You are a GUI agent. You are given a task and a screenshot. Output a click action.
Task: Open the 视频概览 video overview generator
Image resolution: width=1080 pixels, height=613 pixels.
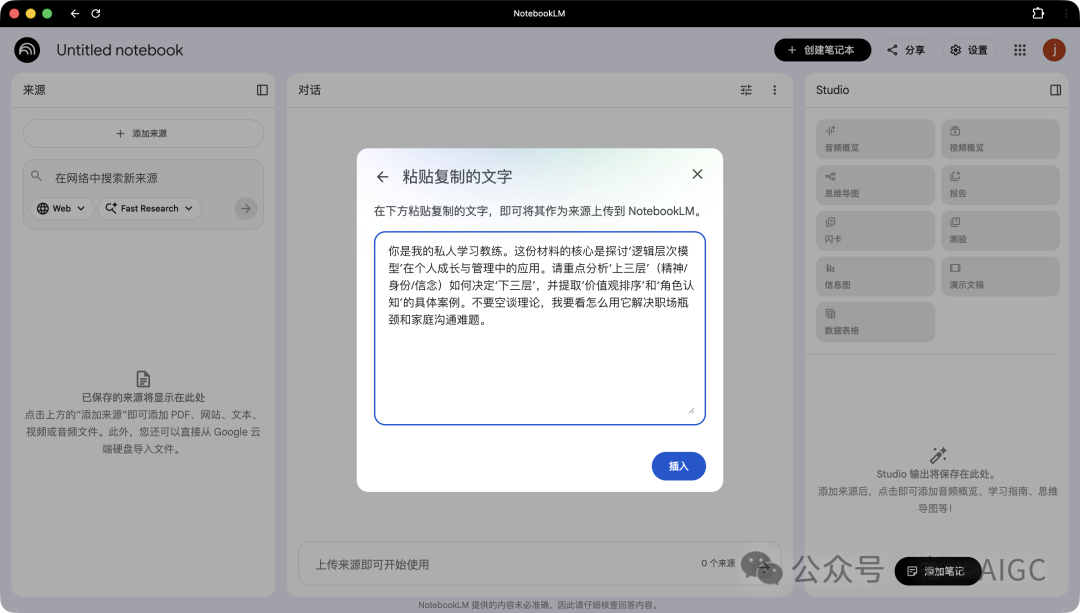pos(1000,138)
